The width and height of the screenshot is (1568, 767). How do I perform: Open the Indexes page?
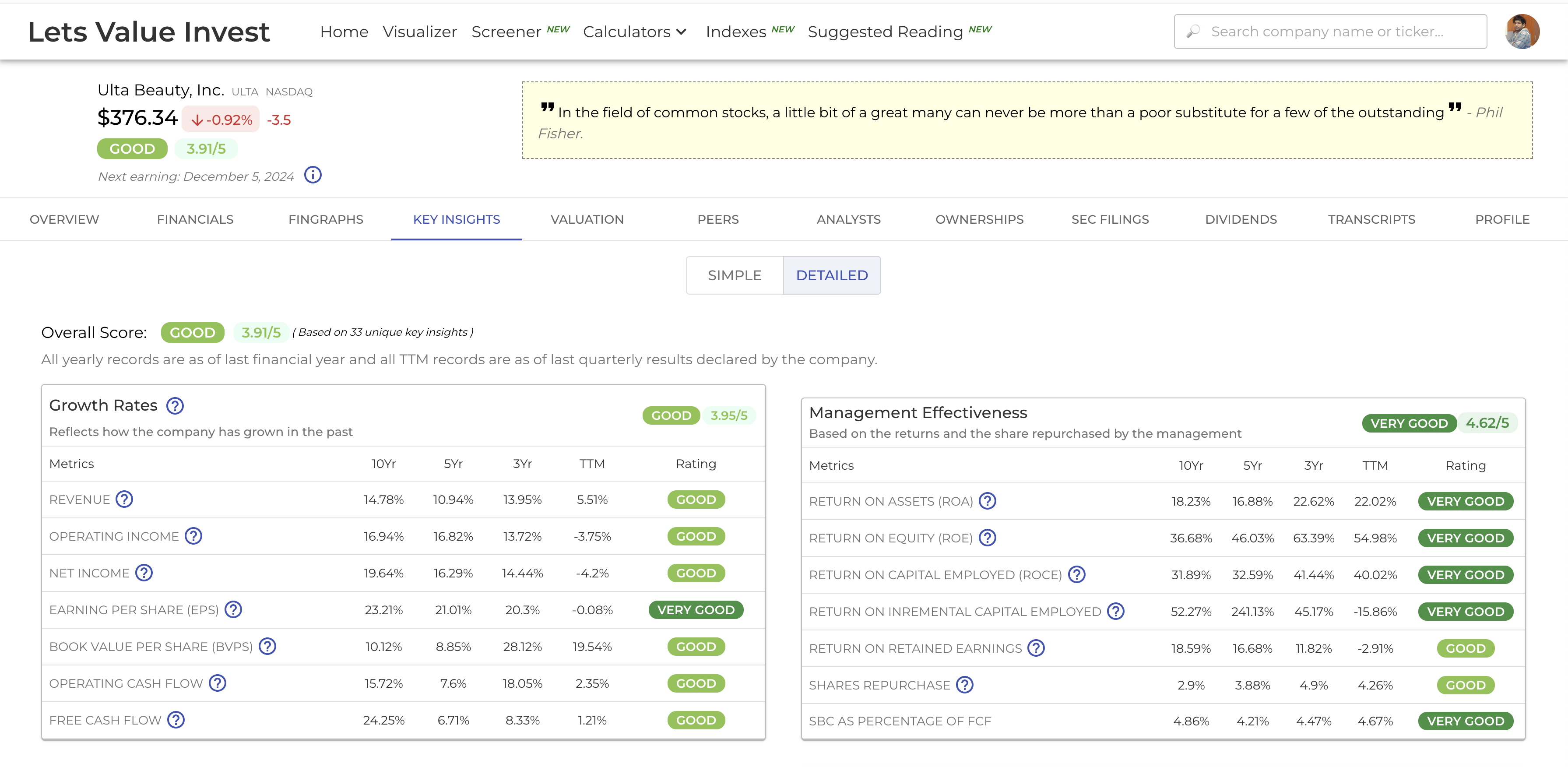click(x=736, y=32)
